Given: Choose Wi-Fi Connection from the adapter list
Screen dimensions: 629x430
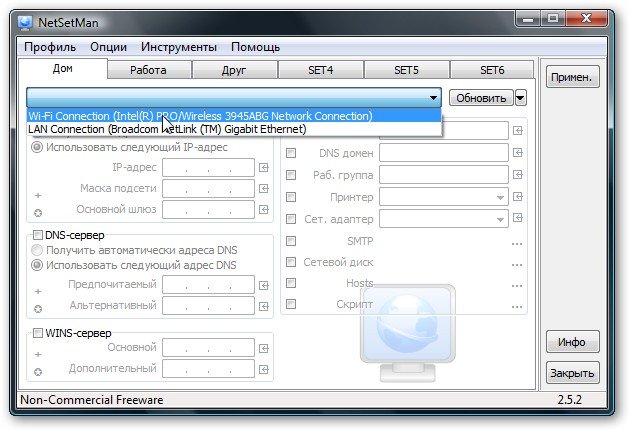Looking at the screenshot, I should 200,116.
